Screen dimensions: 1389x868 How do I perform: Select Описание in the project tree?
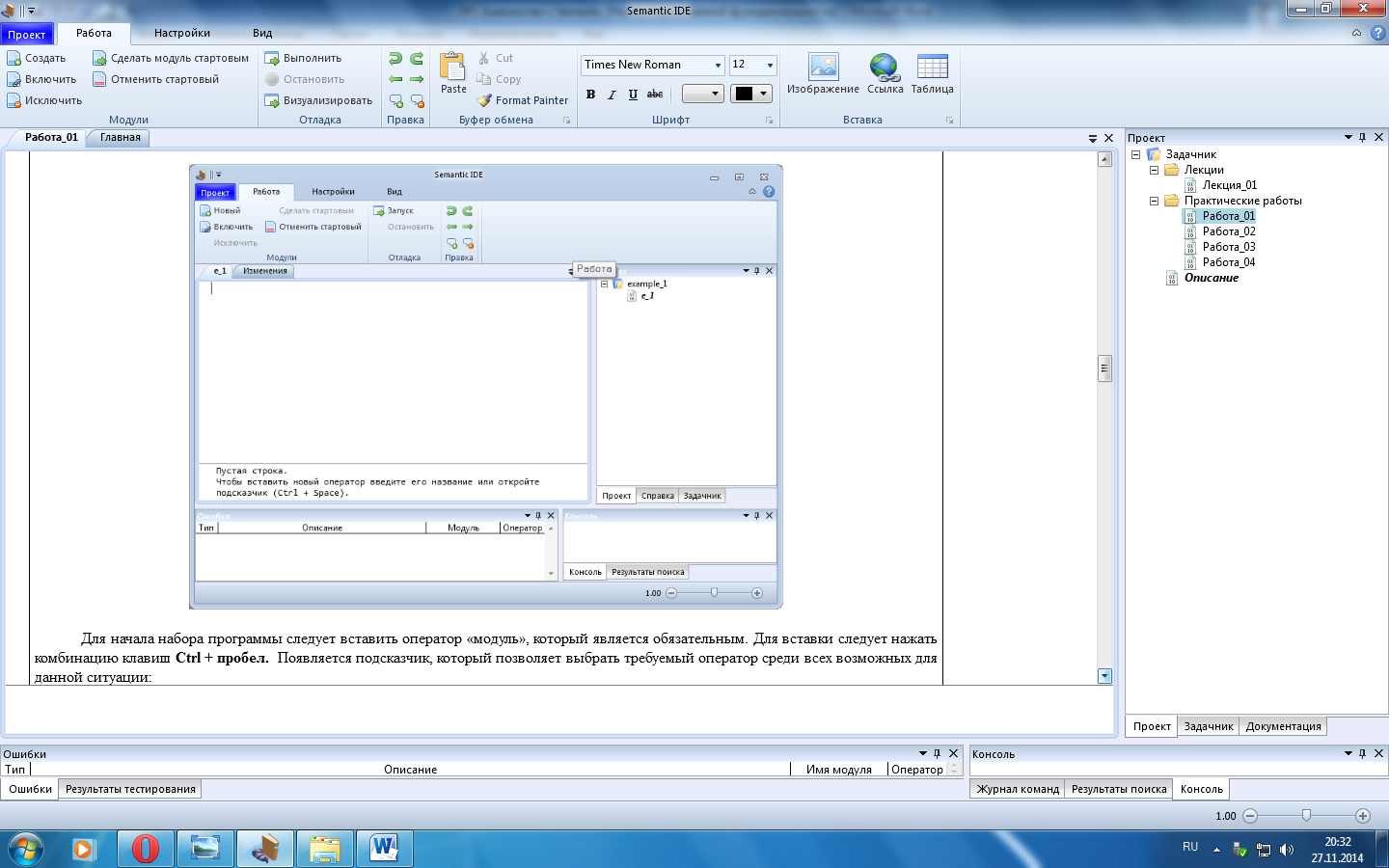(x=1212, y=278)
